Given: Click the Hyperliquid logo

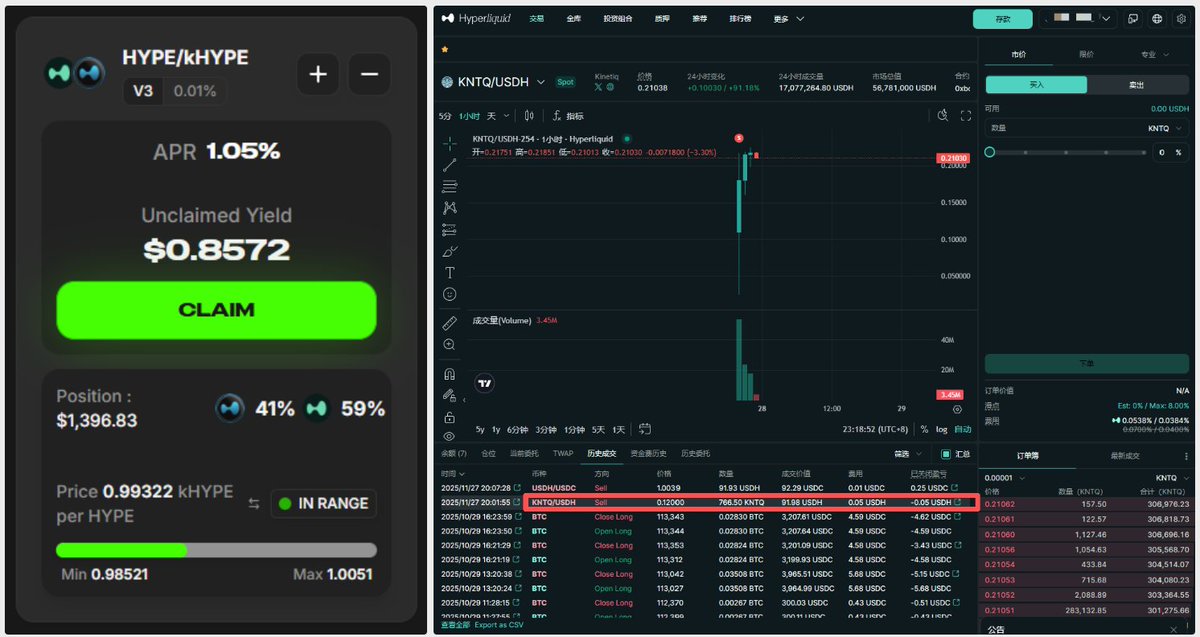Looking at the screenshot, I should pyautogui.click(x=476, y=18).
